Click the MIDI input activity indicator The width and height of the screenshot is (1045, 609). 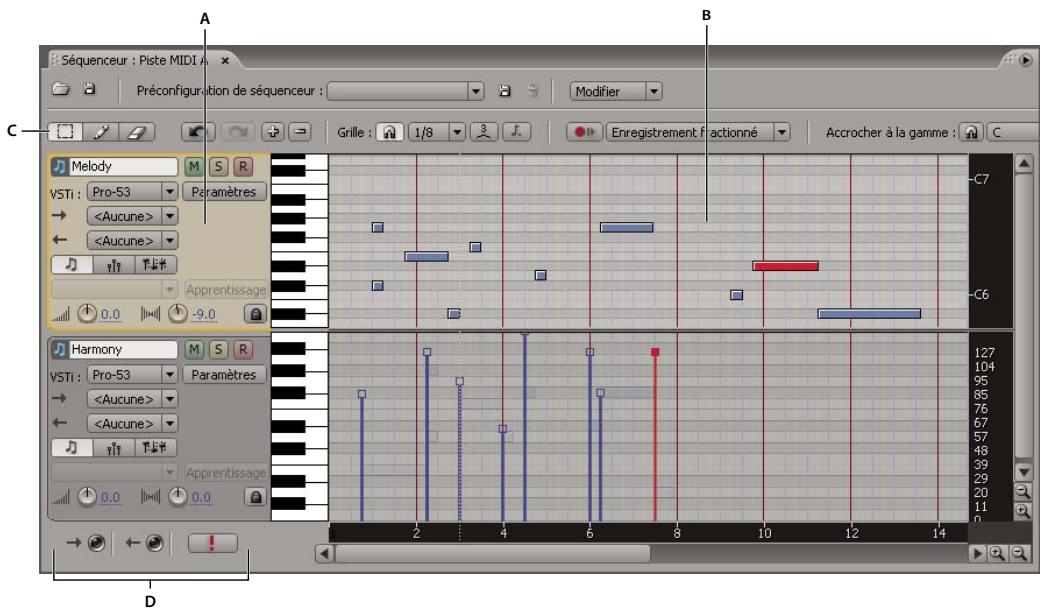tap(97, 543)
